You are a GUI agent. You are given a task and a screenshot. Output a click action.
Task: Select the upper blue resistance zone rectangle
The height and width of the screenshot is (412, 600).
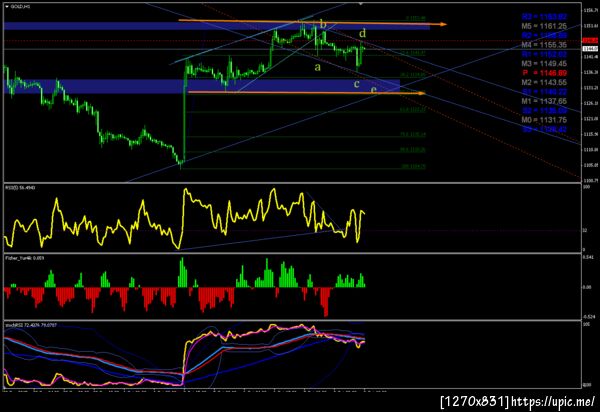(217, 26)
